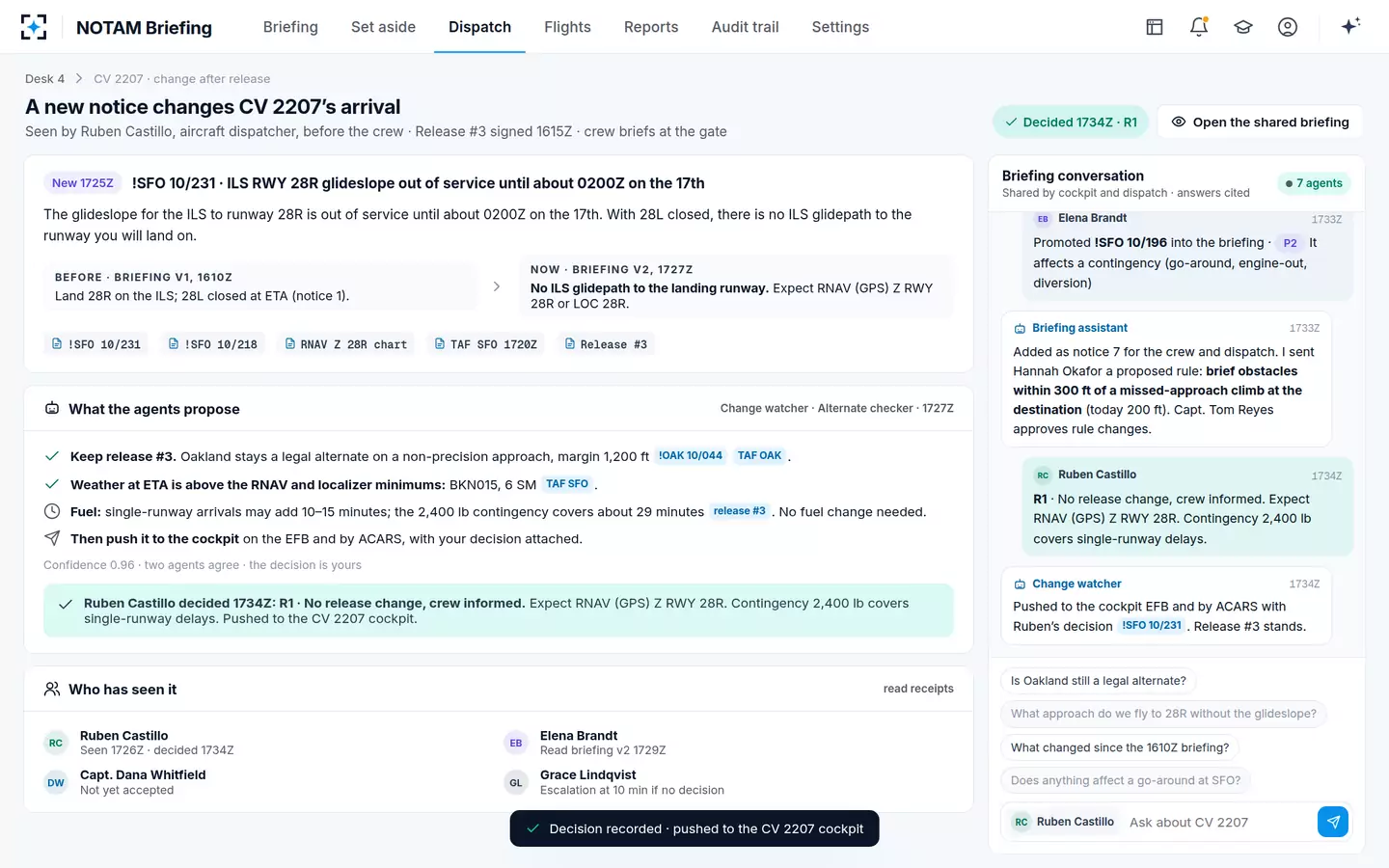Open the !SFO 10/218 notice chip
Screen dimensions: 1389x868
[x=213, y=344]
